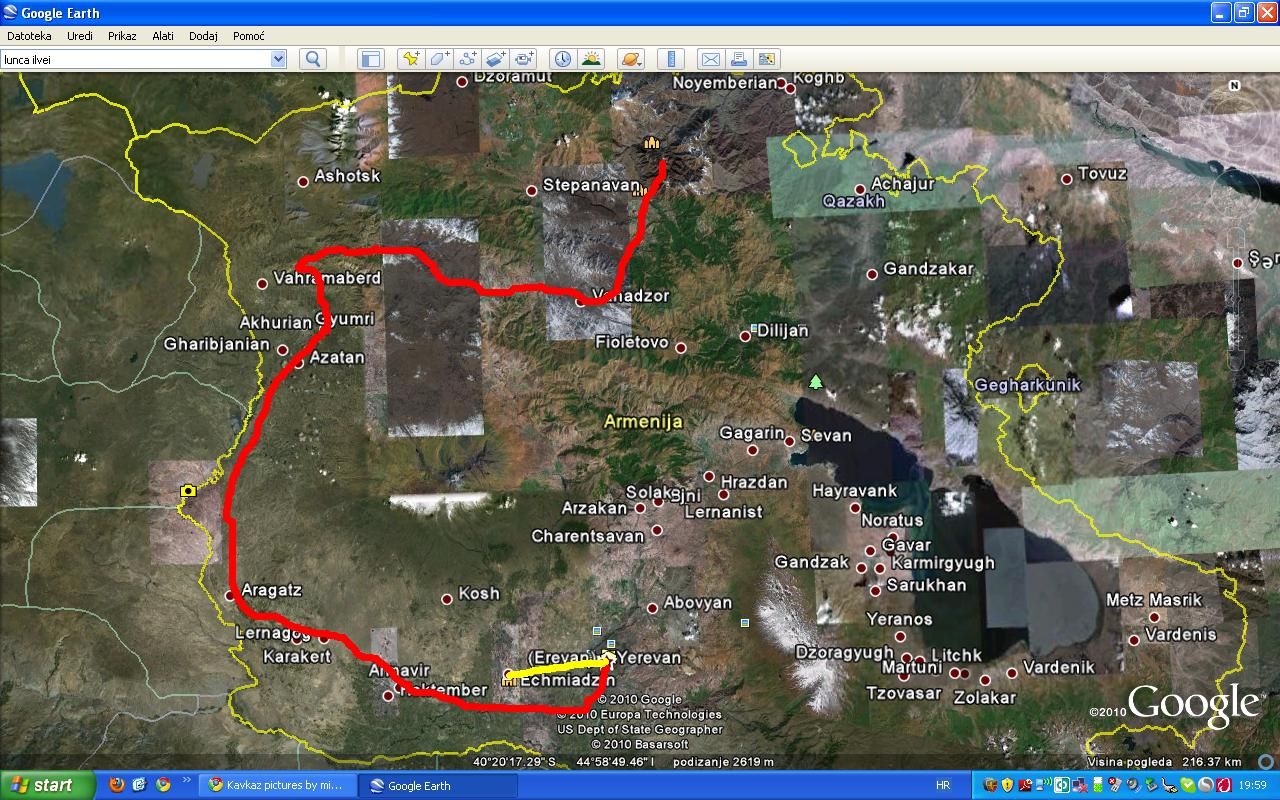The width and height of the screenshot is (1280, 800).
Task: Print the current view
Action: click(738, 59)
